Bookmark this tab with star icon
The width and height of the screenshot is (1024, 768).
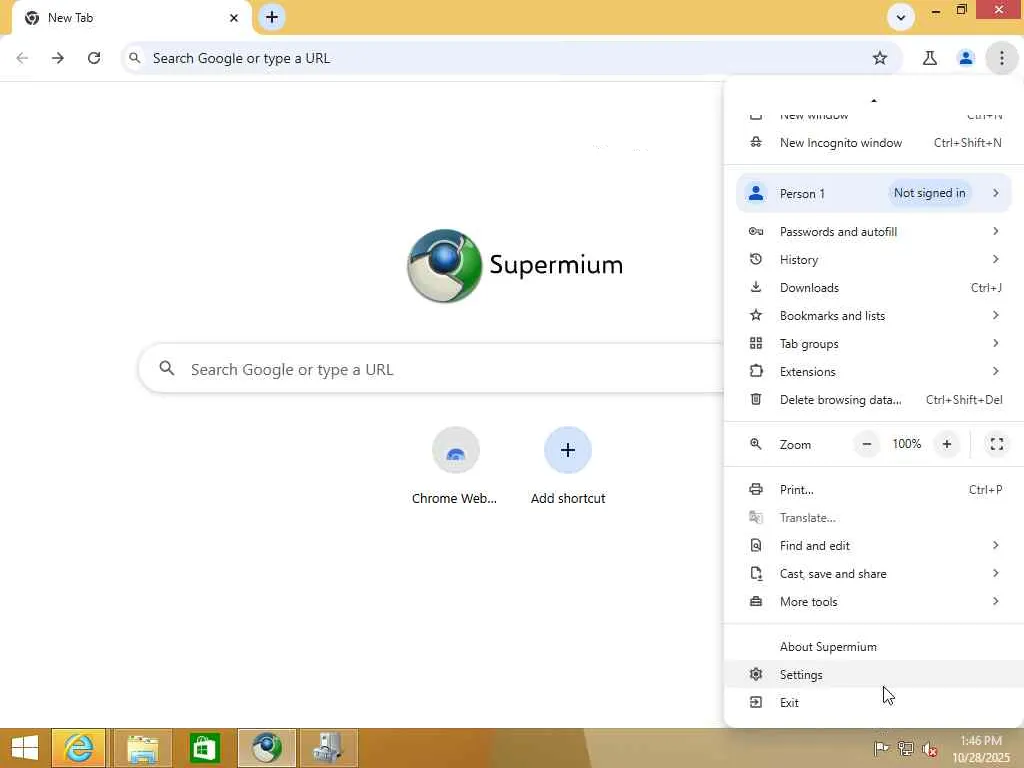click(x=880, y=58)
